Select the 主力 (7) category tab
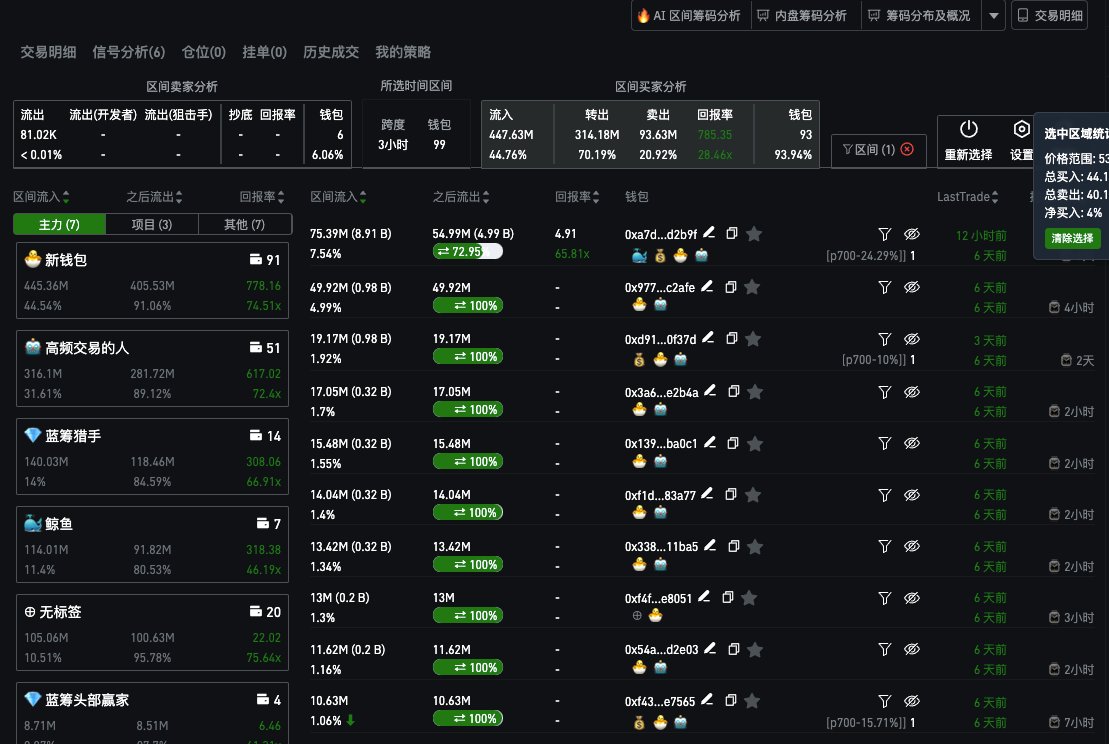This screenshot has height=744, width=1109. click(x=59, y=224)
